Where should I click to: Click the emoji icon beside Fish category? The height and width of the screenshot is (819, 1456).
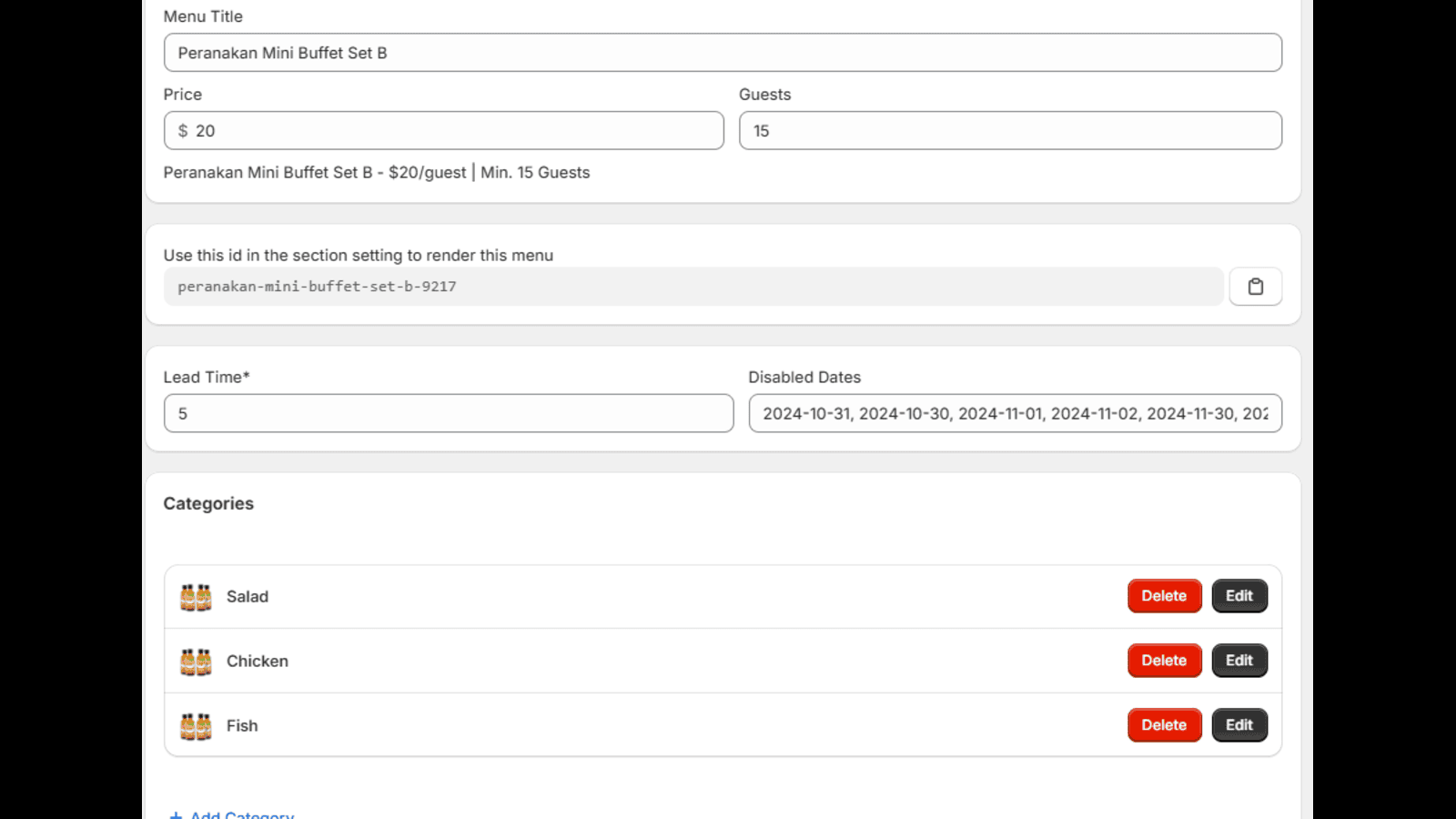click(196, 724)
